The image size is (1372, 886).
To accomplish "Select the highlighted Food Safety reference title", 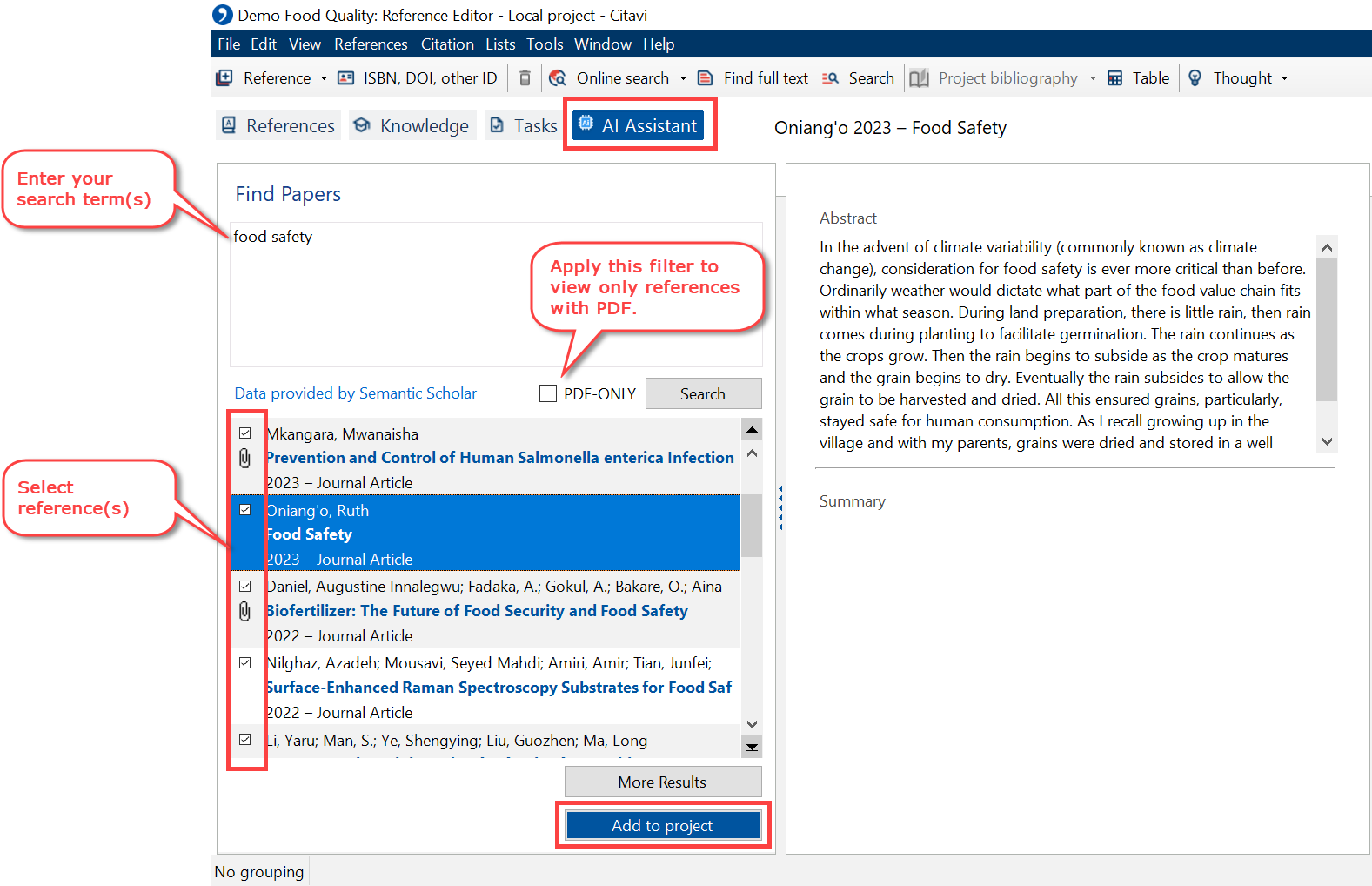I will point(310,534).
